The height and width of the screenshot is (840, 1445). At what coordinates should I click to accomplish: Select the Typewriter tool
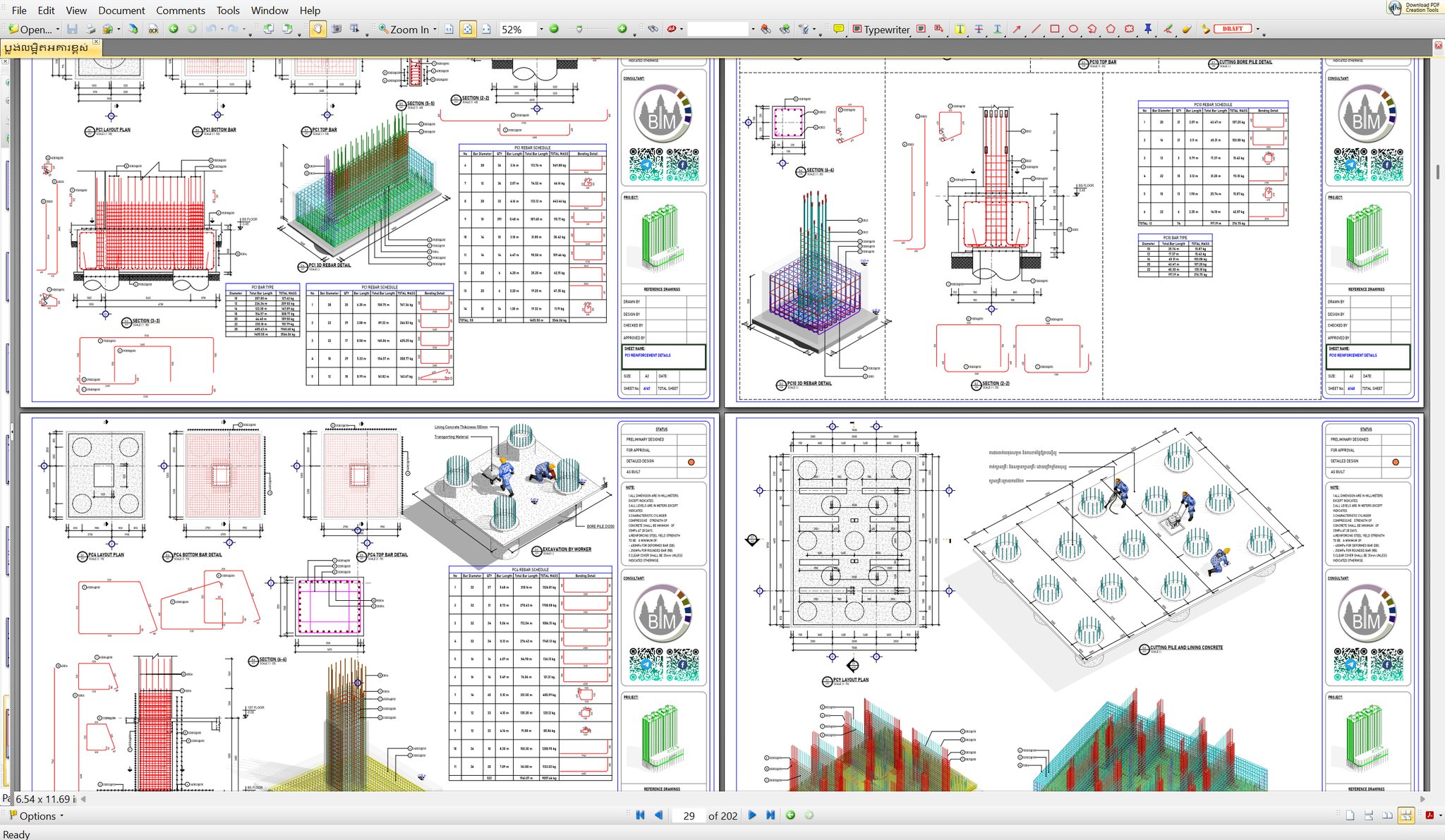coord(881,29)
